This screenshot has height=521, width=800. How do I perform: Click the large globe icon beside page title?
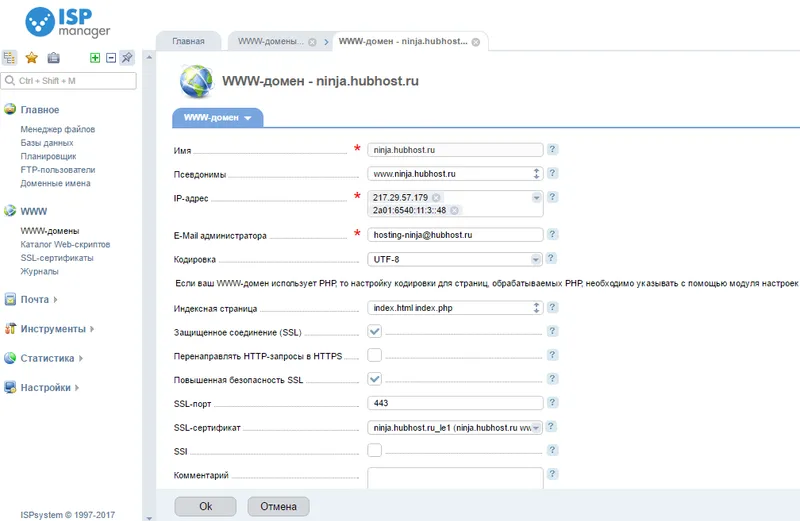click(x=196, y=81)
